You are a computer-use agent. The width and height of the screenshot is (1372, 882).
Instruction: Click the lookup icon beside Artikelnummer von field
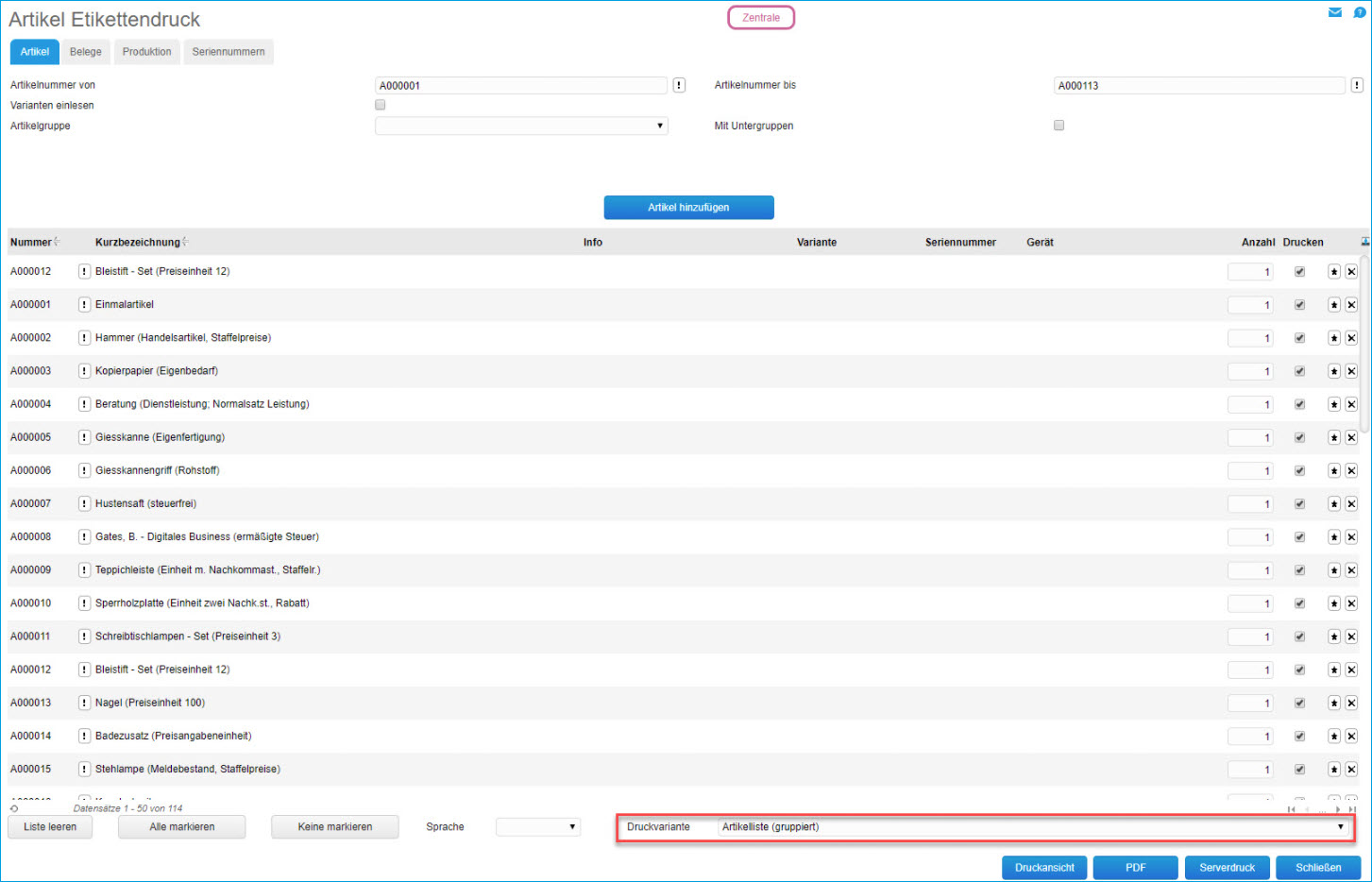[x=679, y=85]
